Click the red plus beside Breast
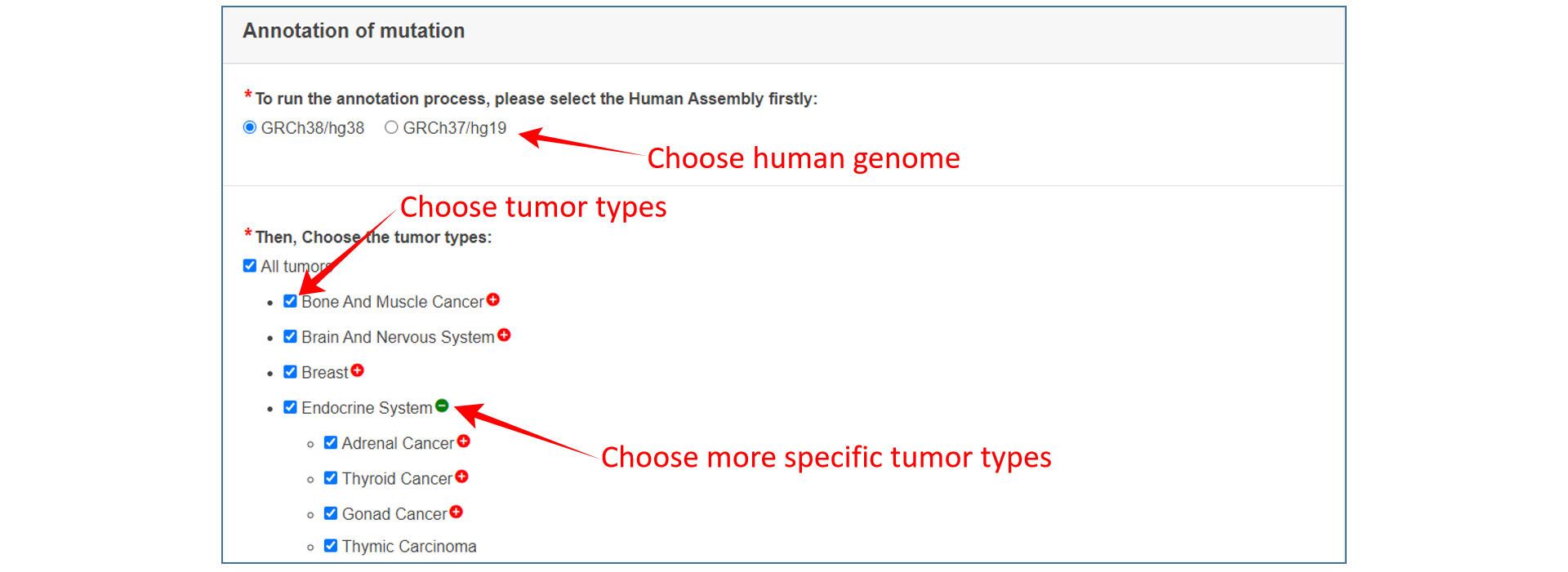Image resolution: width=1568 pixels, height=572 pixels. coord(358,370)
